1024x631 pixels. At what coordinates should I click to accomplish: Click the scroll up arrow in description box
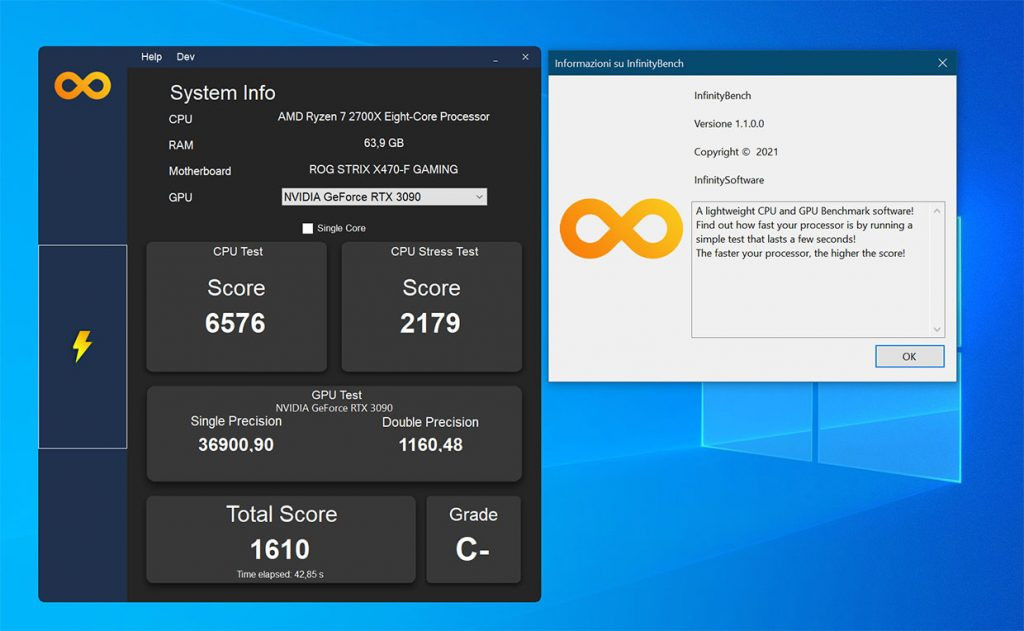click(937, 210)
